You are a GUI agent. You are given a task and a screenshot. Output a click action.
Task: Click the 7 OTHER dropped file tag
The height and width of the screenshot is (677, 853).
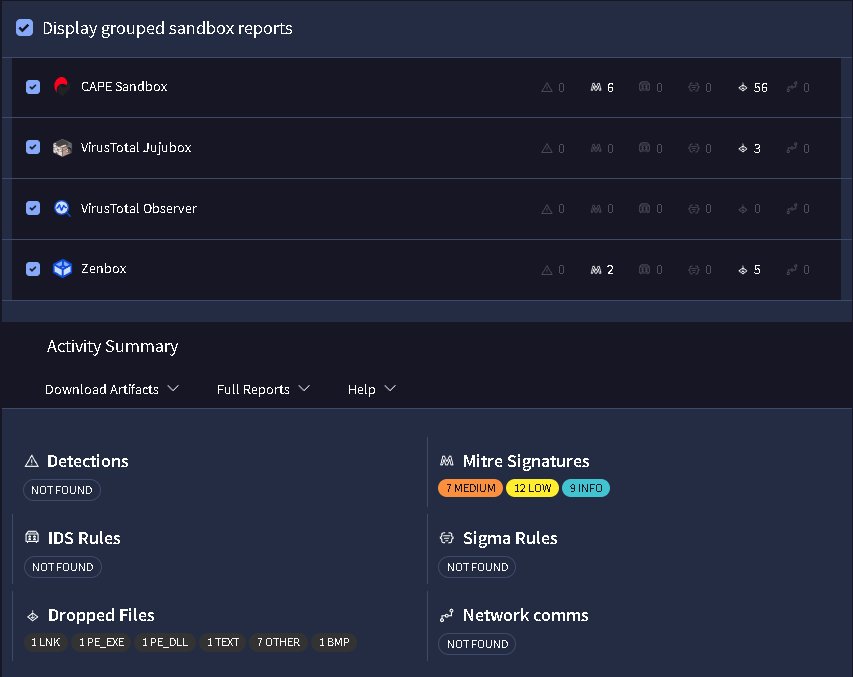pyautogui.click(x=279, y=642)
